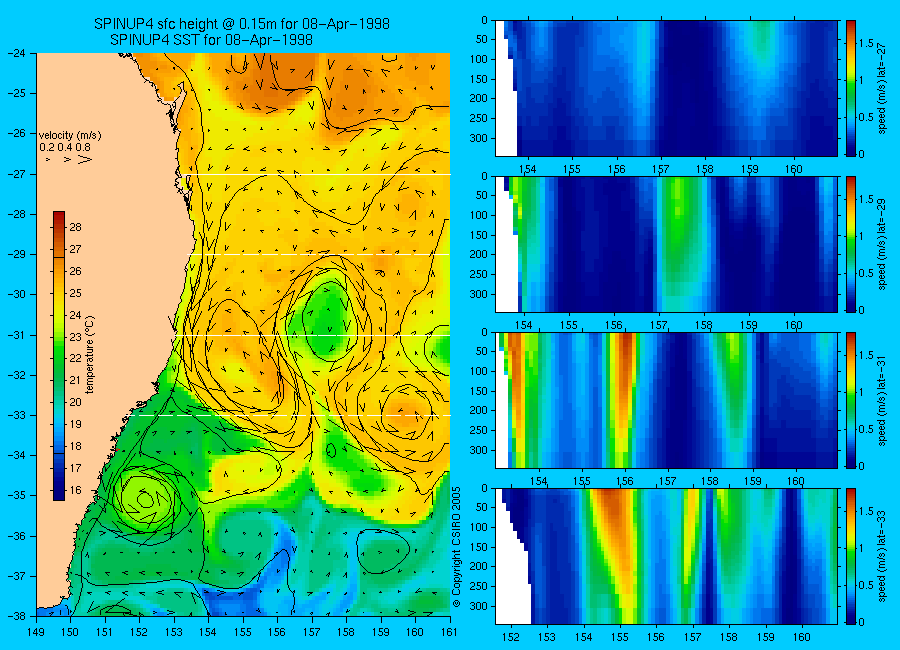Click the '-26' latitude label on the map
The width and height of the screenshot is (900, 650).
tap(15, 134)
